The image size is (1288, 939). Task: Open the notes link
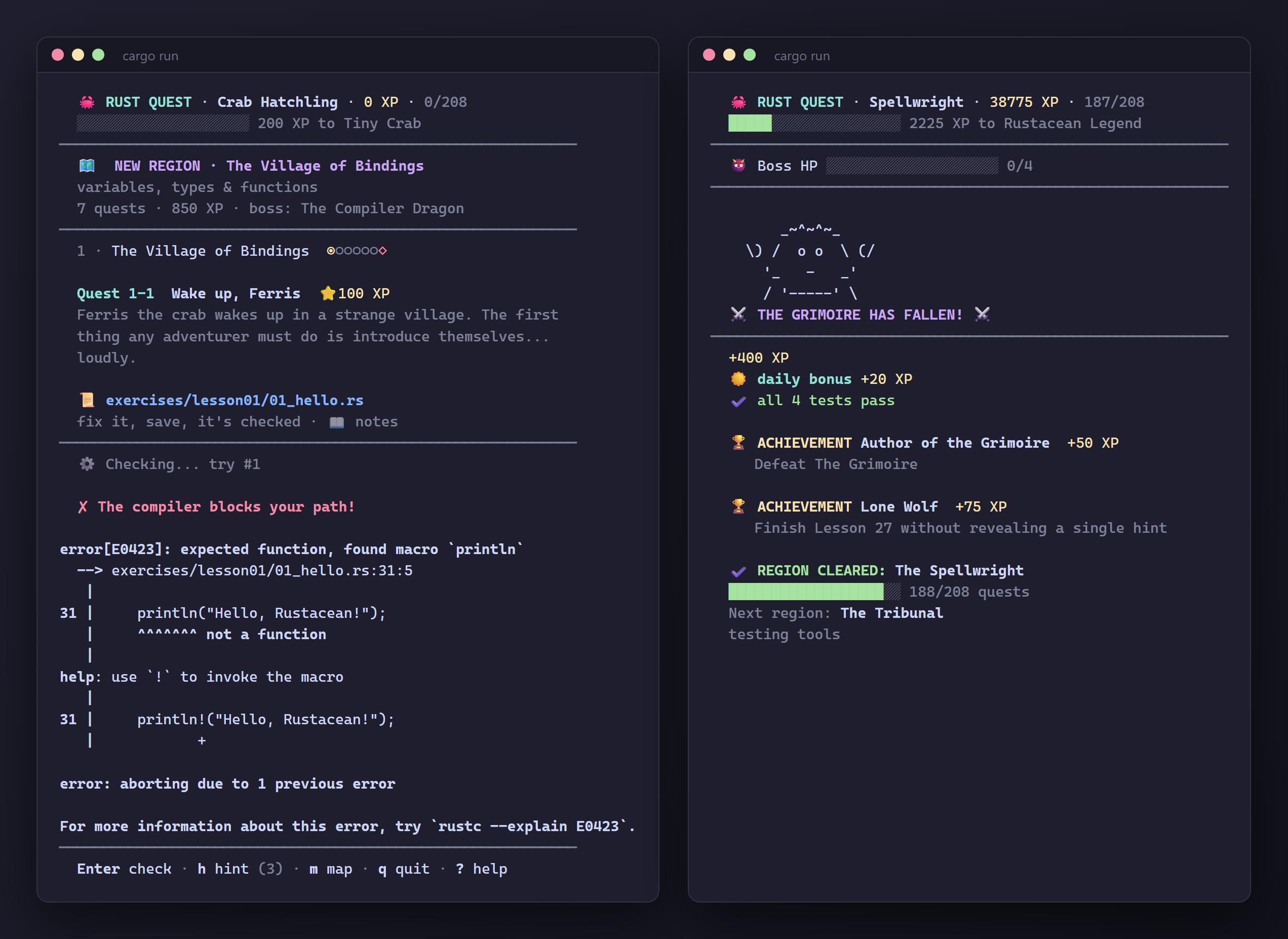point(376,422)
